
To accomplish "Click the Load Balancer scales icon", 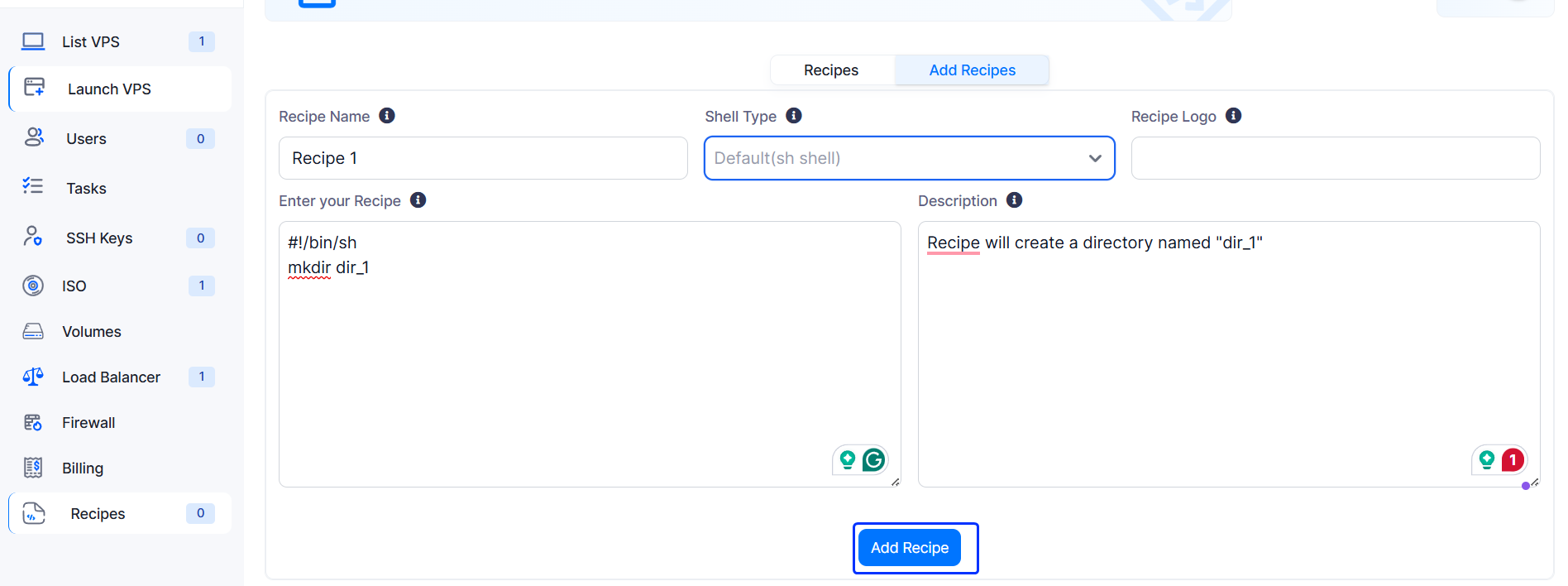I will pos(33,377).
